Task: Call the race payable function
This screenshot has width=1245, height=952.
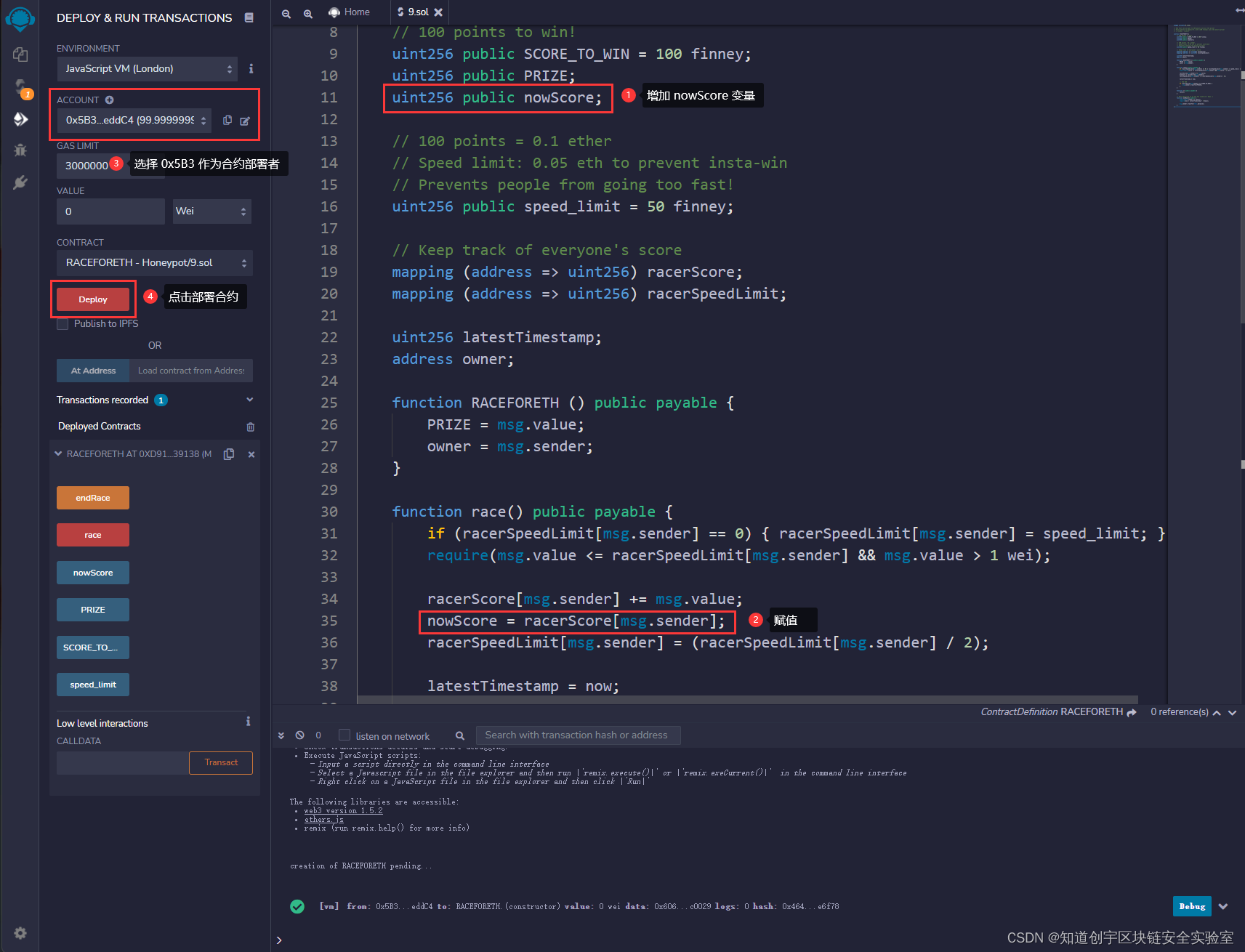Action: coord(93,535)
